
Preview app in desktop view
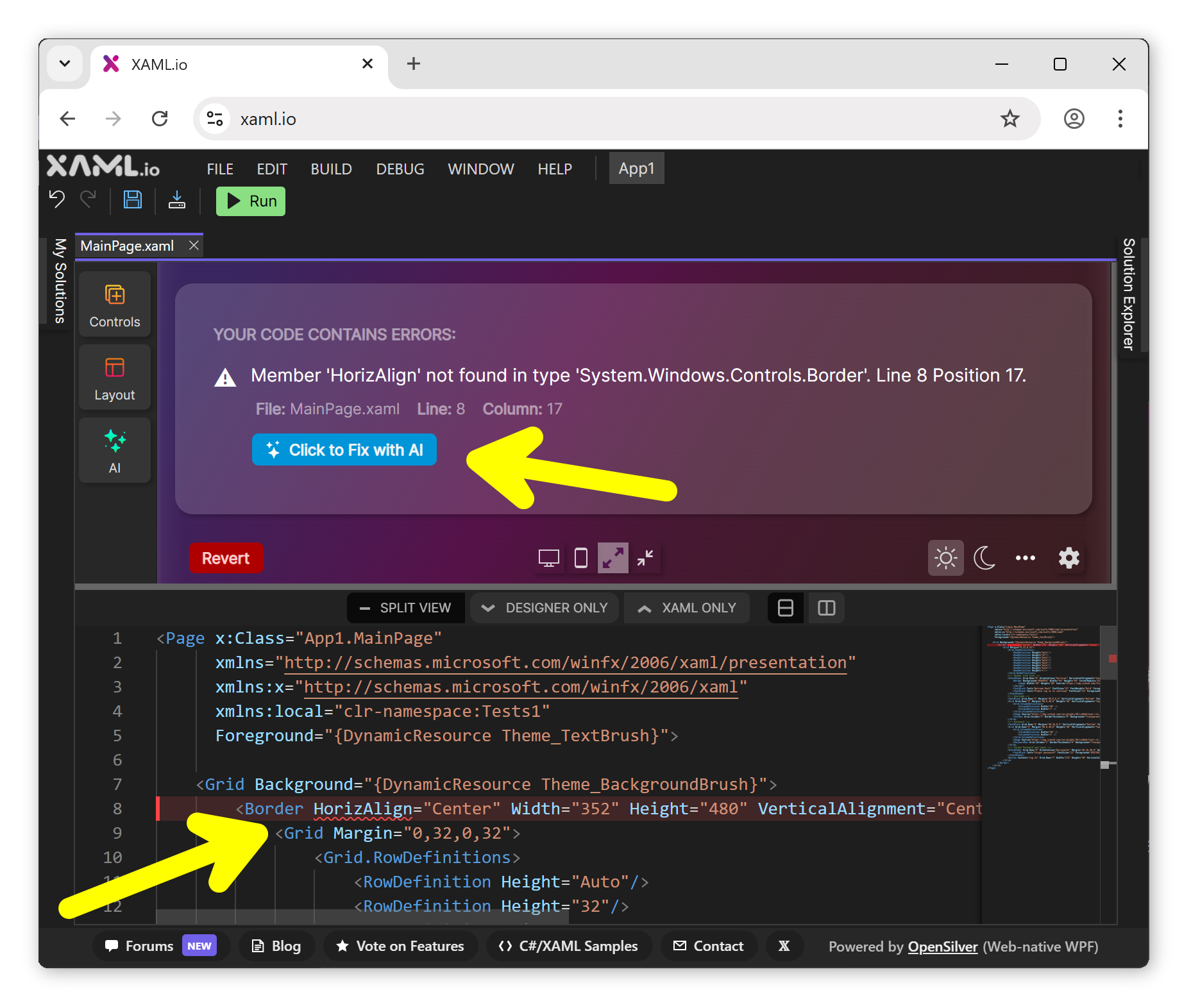pos(548,558)
